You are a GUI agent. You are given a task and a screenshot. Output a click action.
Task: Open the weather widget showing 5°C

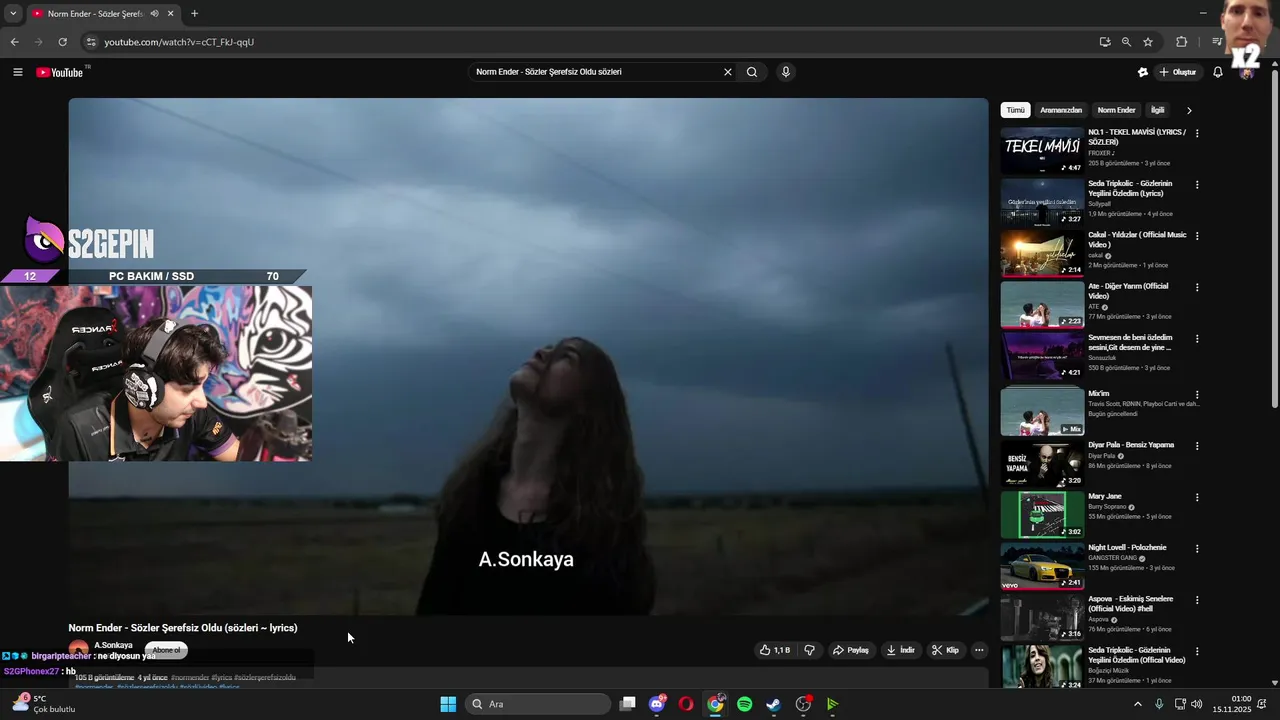[x=42, y=704]
